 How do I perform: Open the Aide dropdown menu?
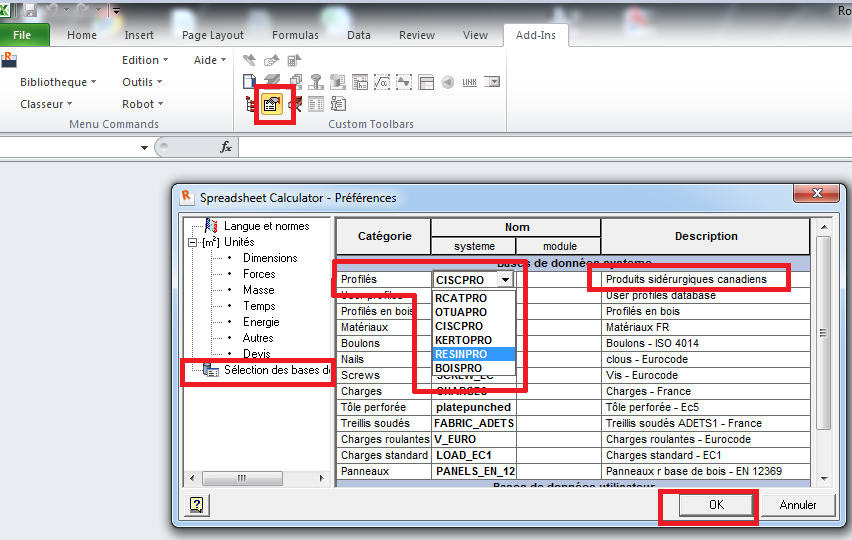[210, 60]
